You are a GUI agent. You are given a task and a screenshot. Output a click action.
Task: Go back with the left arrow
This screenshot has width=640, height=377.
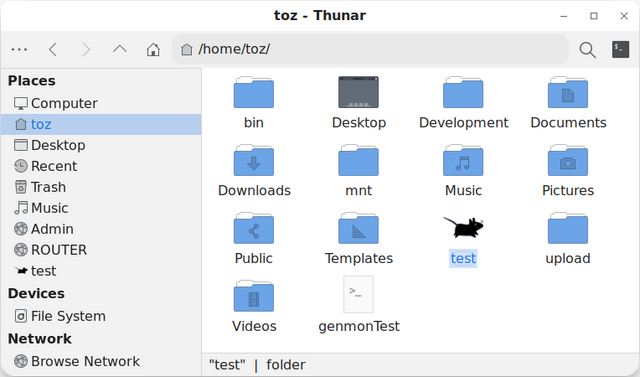tap(53, 50)
